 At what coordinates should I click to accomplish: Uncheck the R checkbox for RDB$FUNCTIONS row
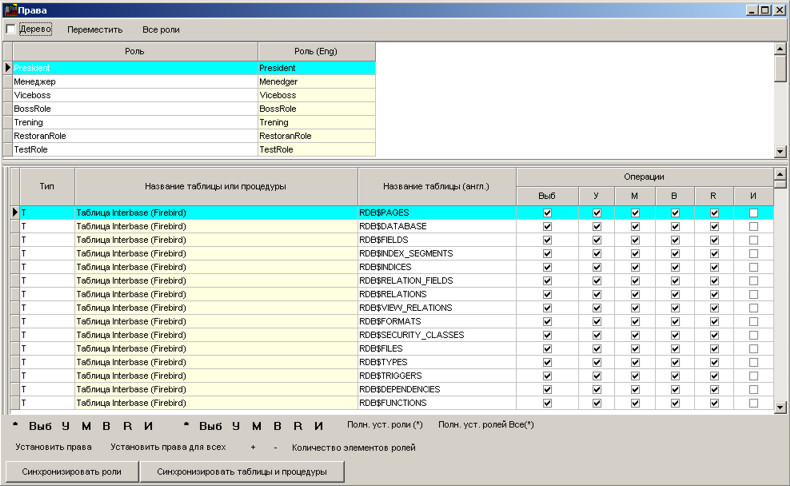pyautogui.click(x=714, y=403)
